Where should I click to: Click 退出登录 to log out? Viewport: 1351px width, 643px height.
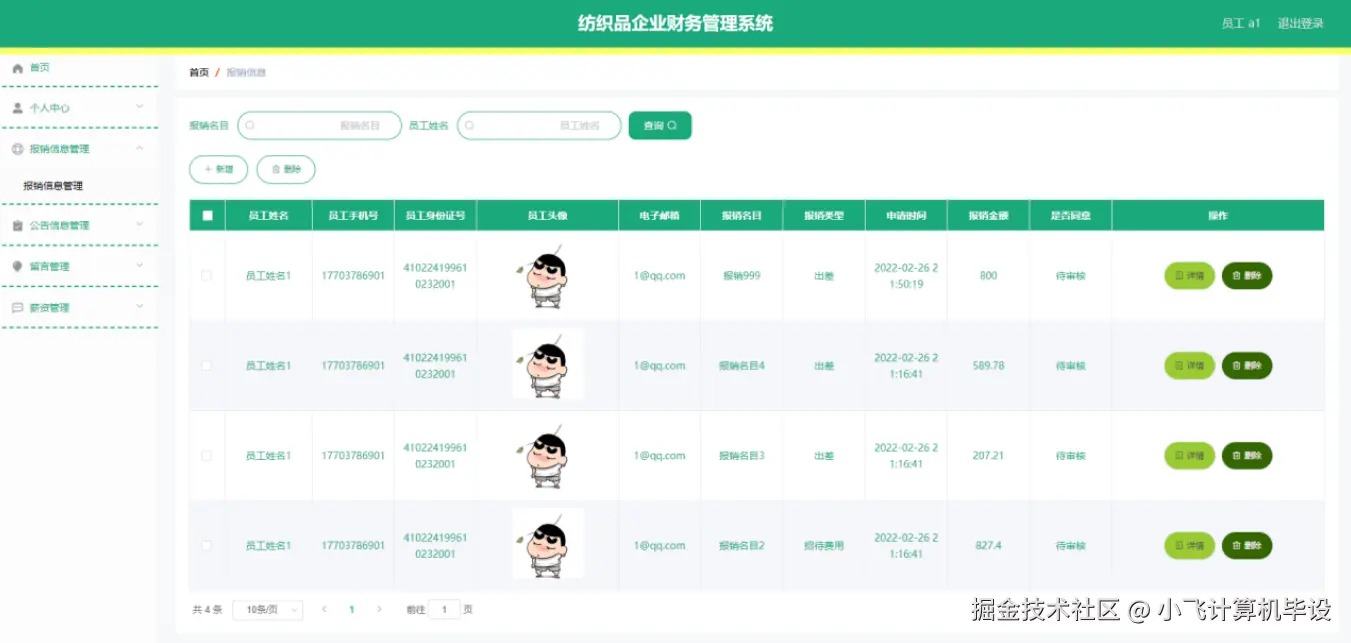pos(1300,22)
